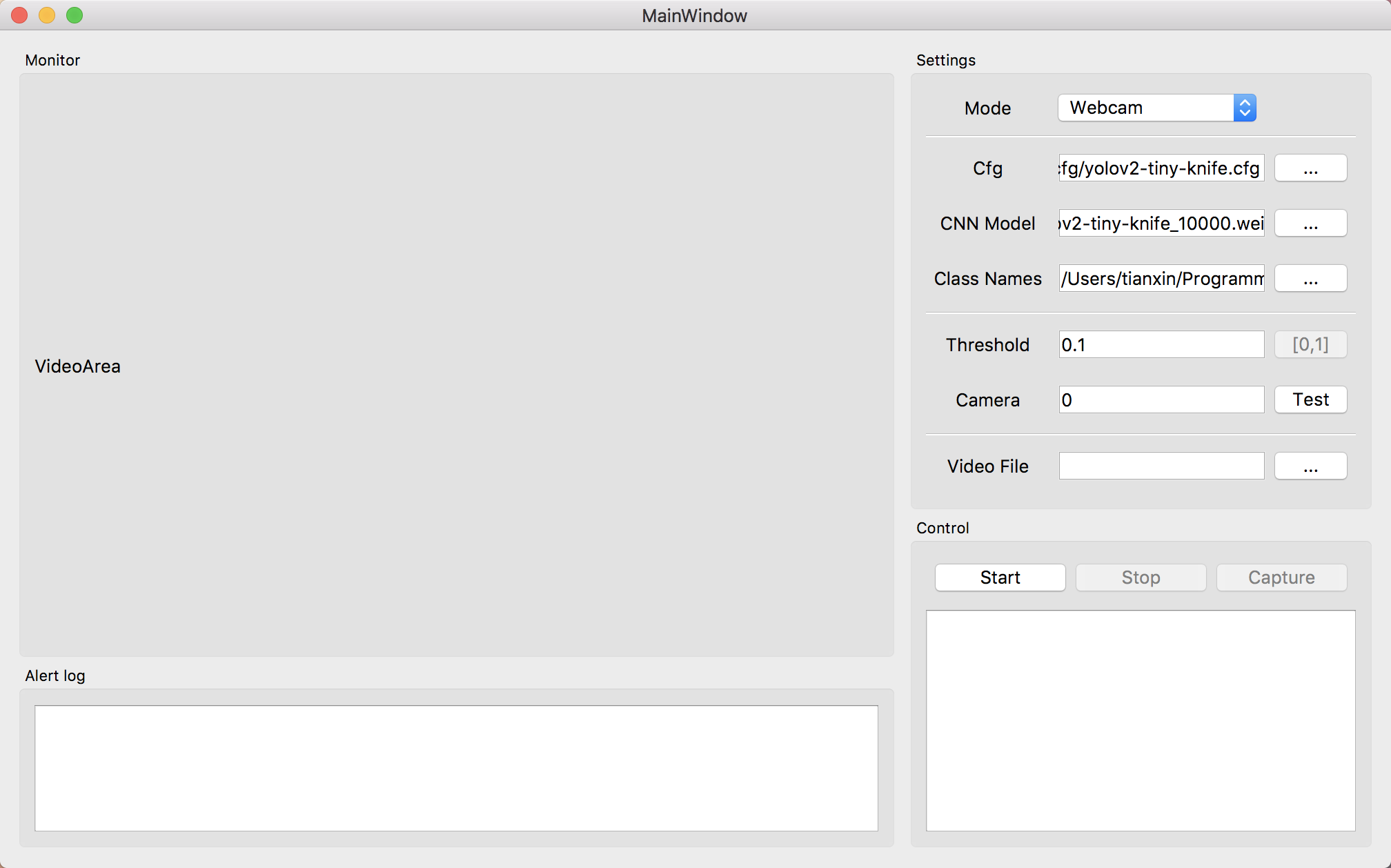Click the Stop button
1391x868 pixels.
click(x=1141, y=578)
